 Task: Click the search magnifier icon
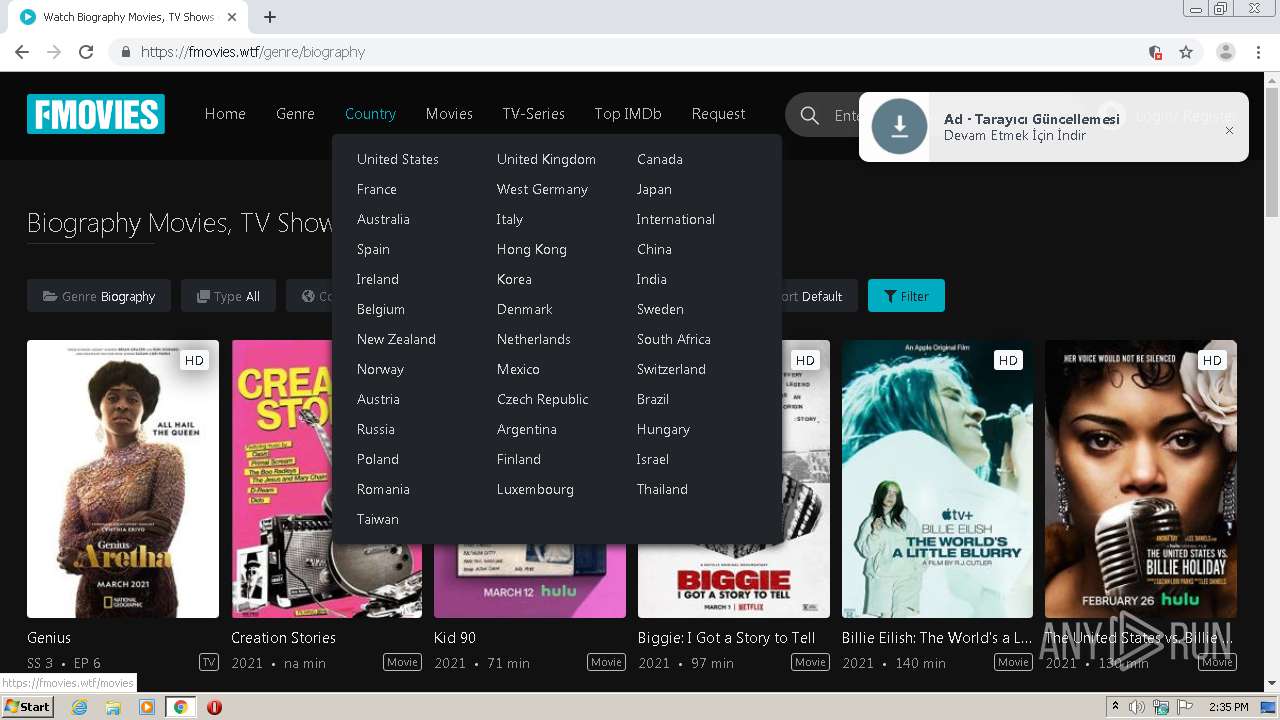(x=809, y=116)
